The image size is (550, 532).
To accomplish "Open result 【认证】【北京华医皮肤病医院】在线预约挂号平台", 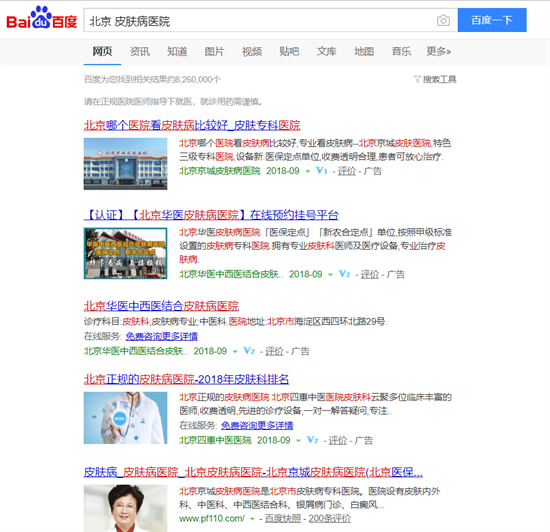I will tap(211, 215).
